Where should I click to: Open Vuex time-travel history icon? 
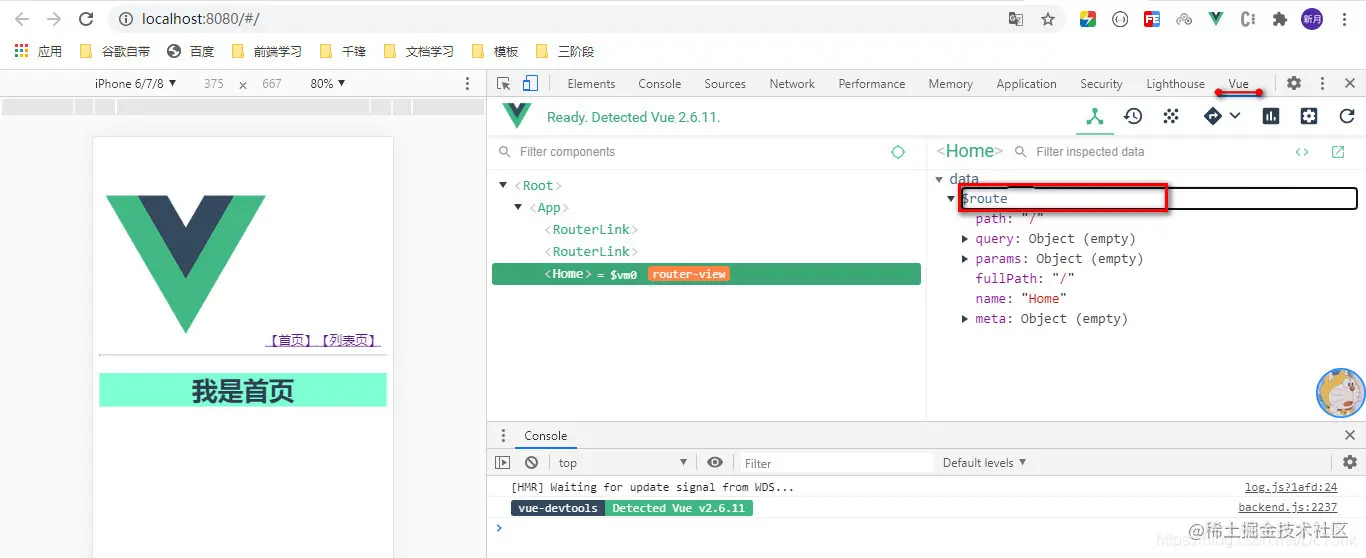point(1133,117)
